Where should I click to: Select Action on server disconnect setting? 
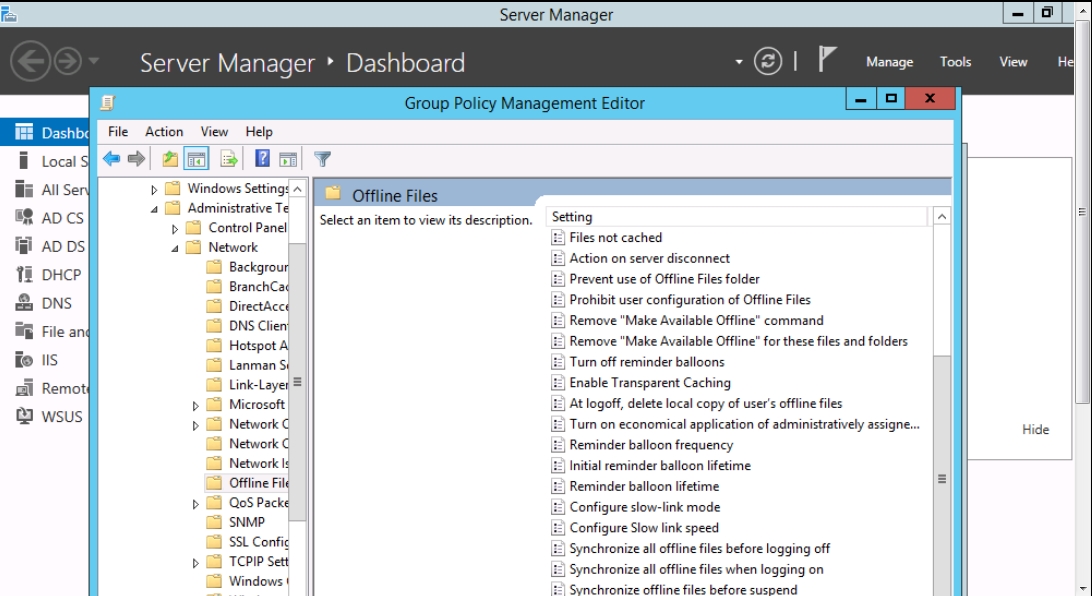point(649,258)
